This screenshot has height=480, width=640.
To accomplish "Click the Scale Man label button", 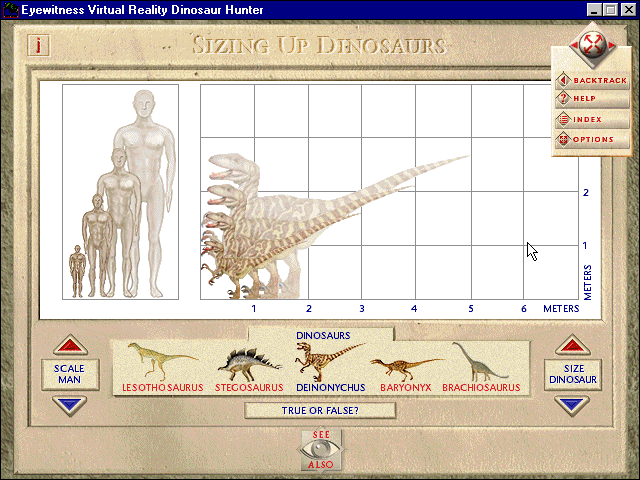I will (x=70, y=374).
